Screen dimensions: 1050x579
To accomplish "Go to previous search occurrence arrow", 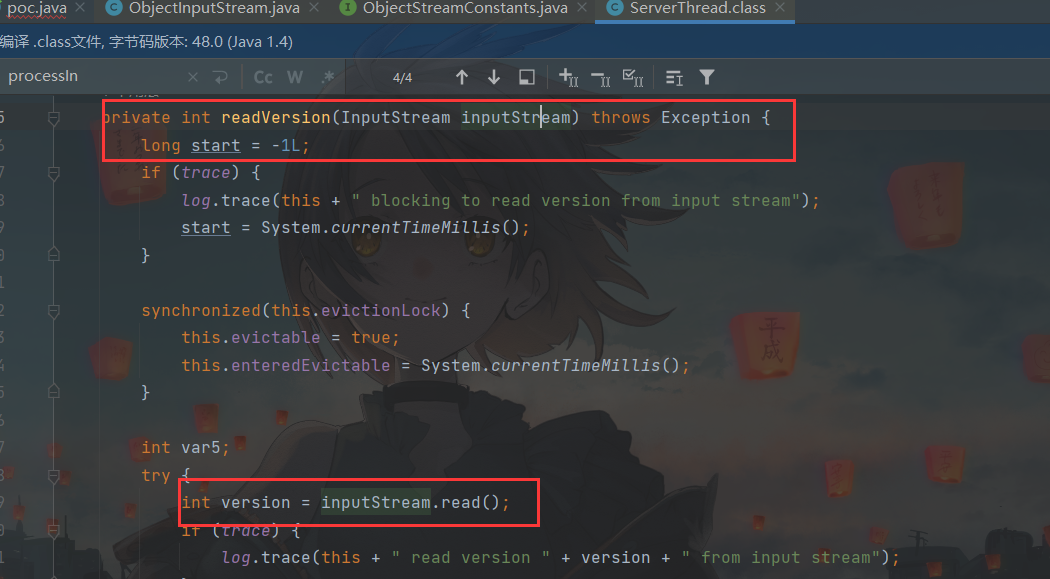I will 461,77.
